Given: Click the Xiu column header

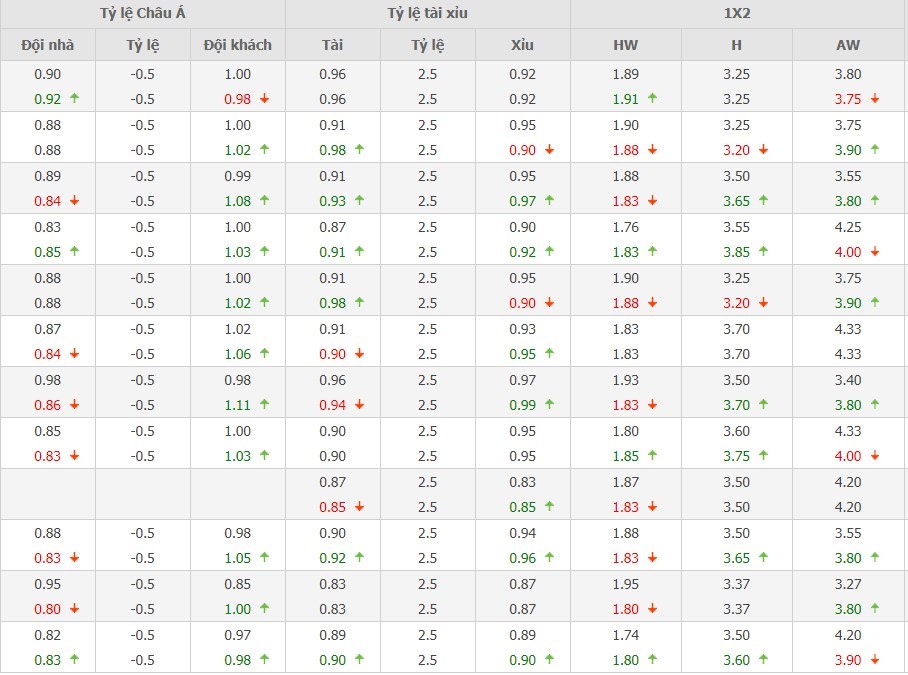Looking at the screenshot, I should coord(522,45).
